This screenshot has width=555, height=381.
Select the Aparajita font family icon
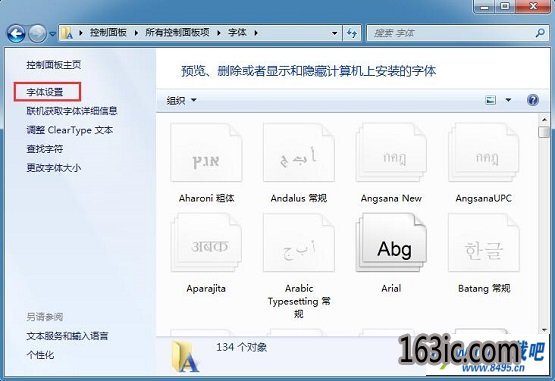[x=206, y=243]
